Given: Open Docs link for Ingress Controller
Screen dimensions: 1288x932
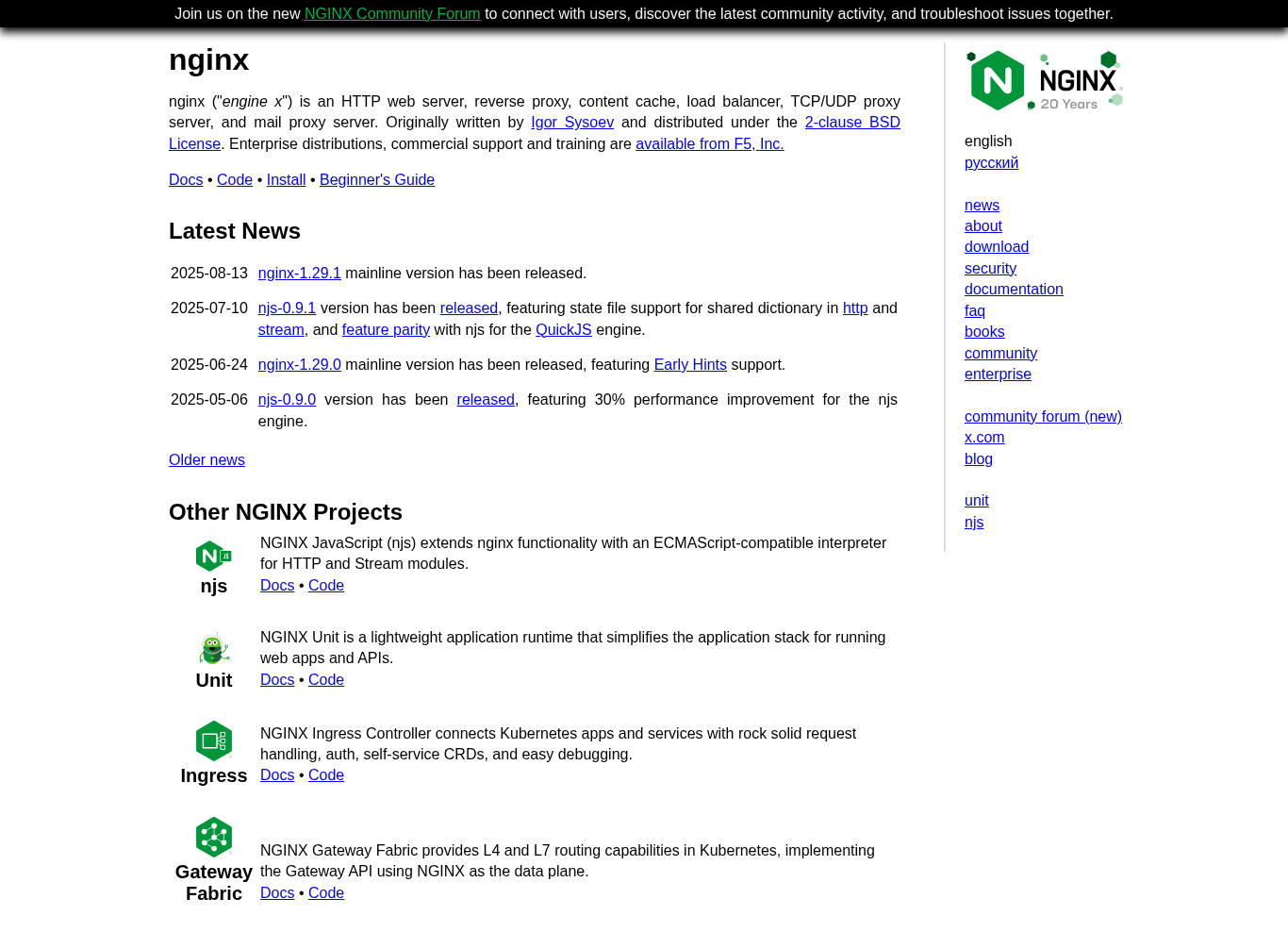Looking at the screenshot, I should [277, 775].
